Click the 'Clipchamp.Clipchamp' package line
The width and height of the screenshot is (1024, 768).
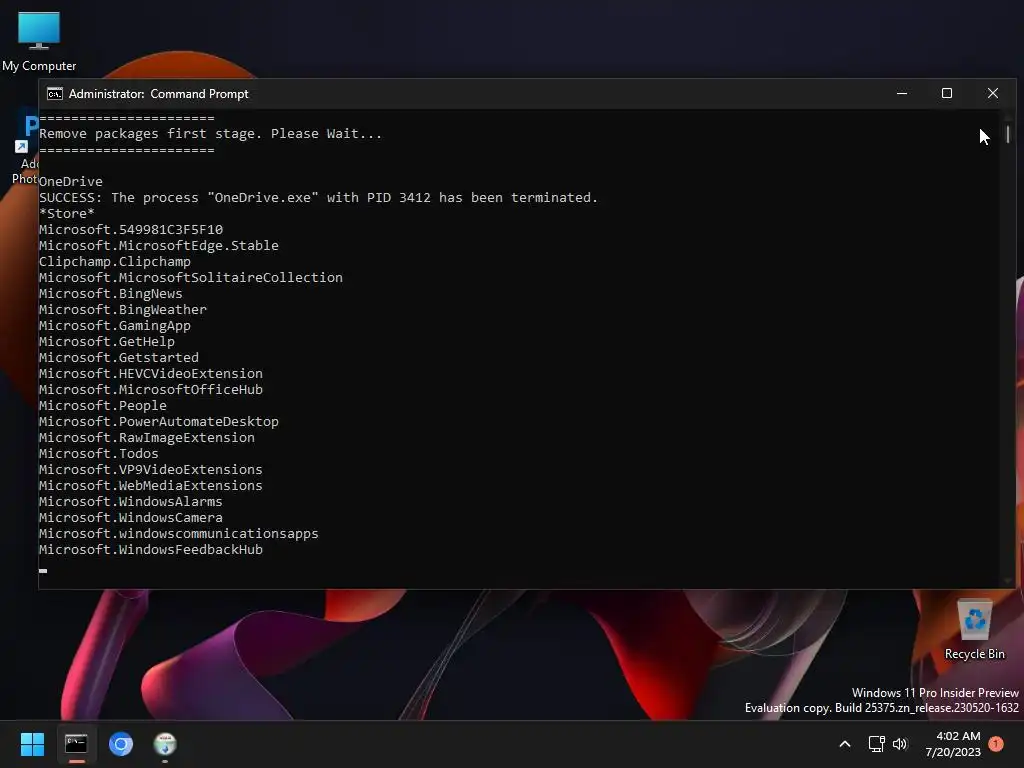[x=115, y=262]
